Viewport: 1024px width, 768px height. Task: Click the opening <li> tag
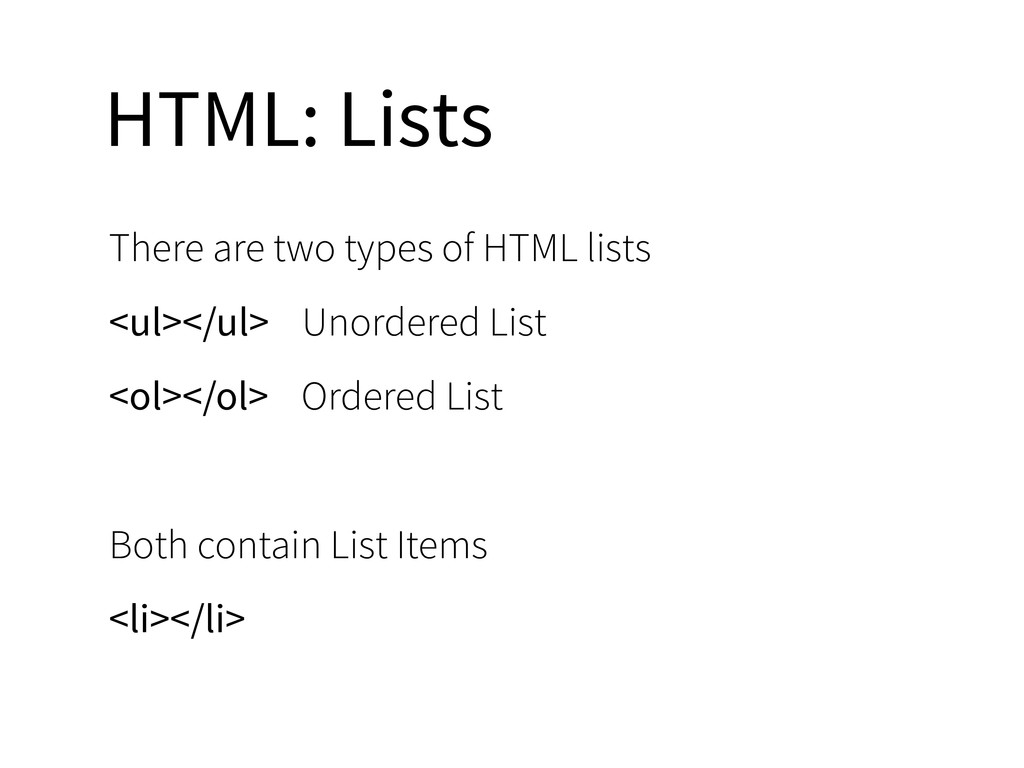(136, 620)
